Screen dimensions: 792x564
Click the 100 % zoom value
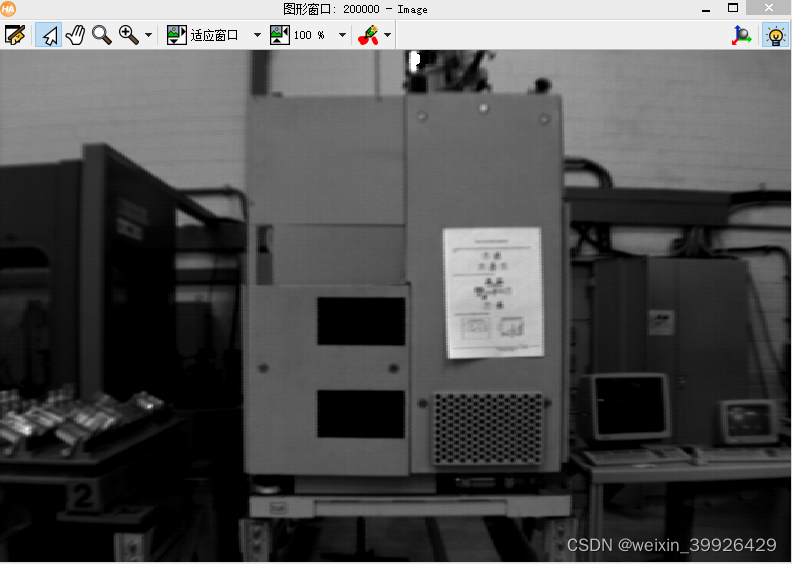[309, 35]
